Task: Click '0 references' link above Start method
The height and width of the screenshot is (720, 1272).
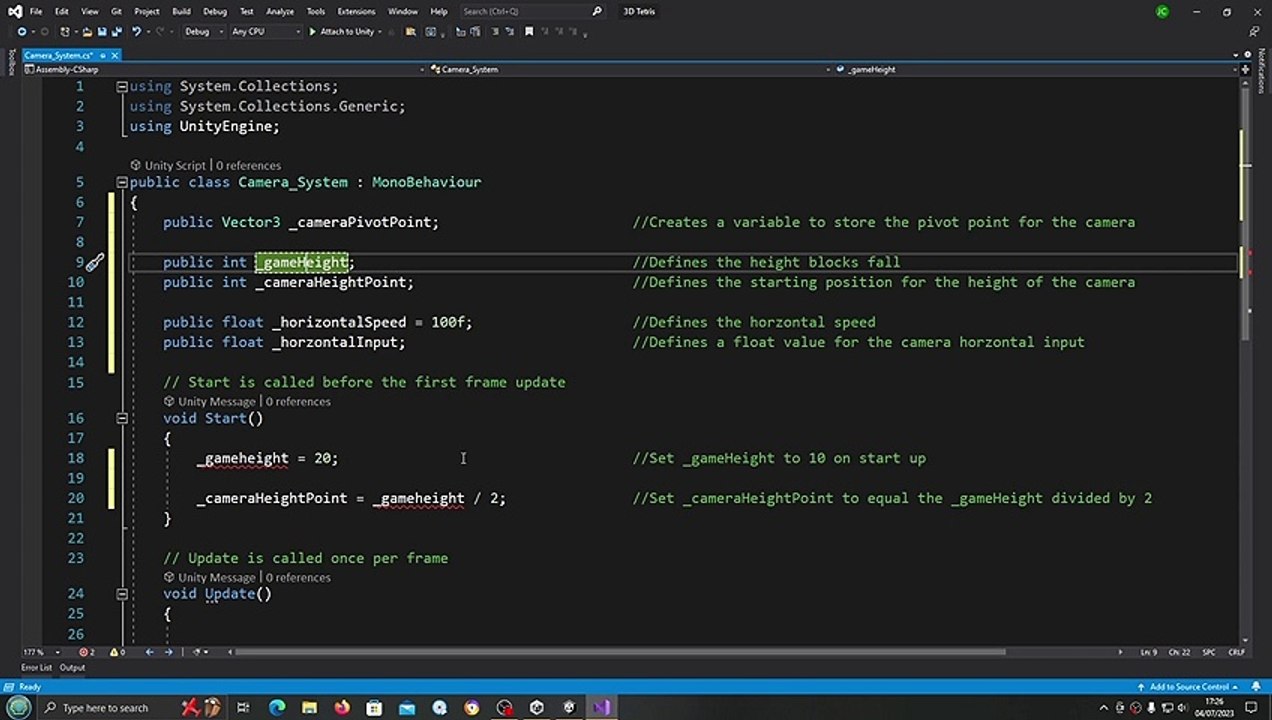Action: pyautogui.click(x=298, y=401)
